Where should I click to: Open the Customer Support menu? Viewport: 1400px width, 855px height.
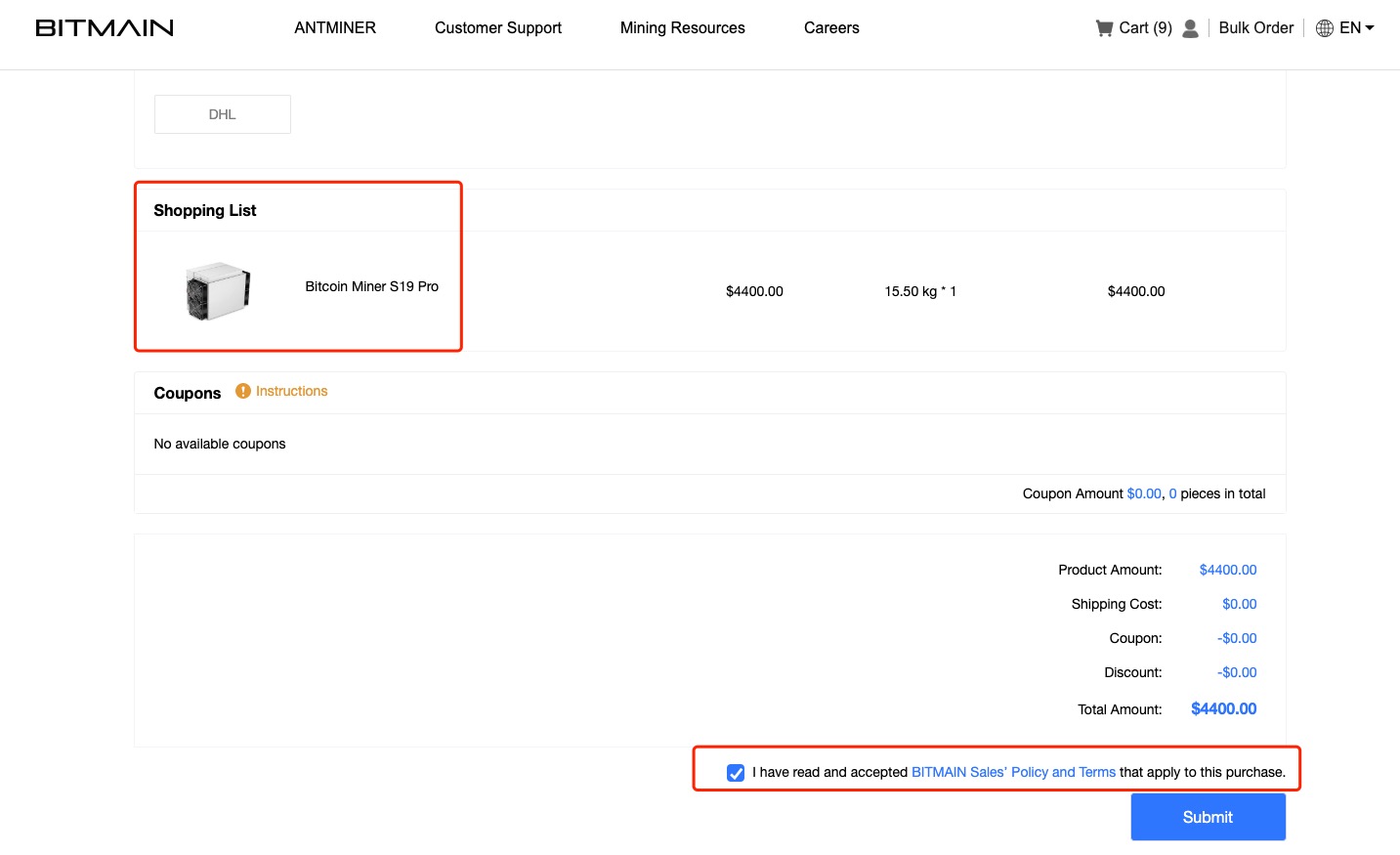(x=498, y=28)
